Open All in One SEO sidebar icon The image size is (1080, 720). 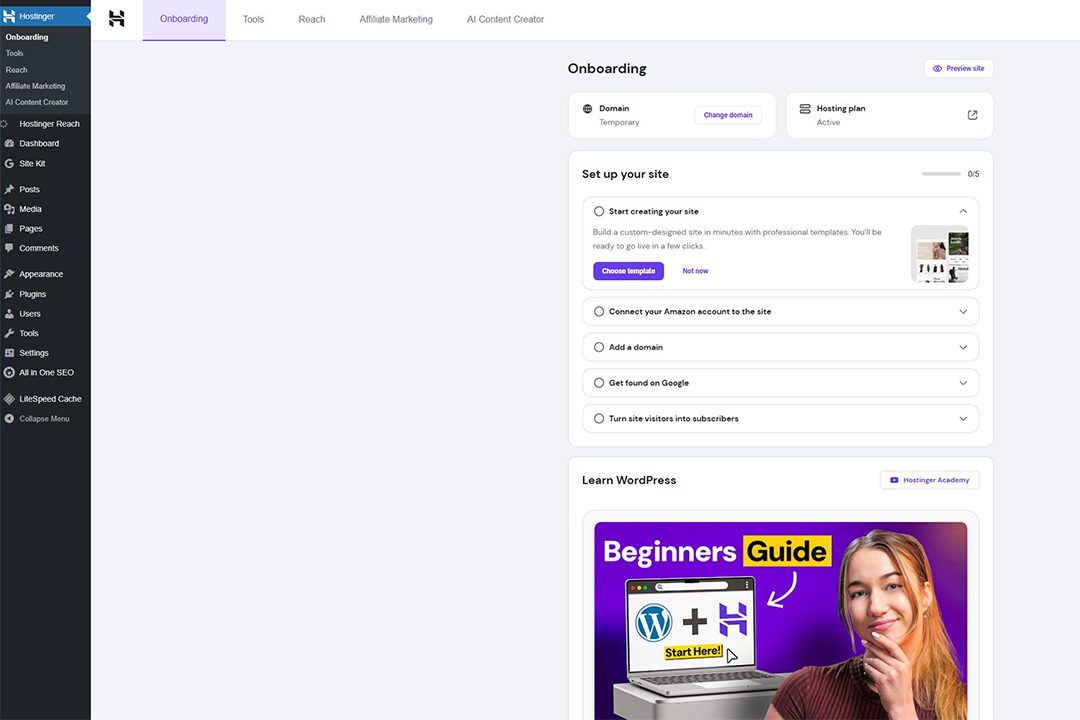9,372
